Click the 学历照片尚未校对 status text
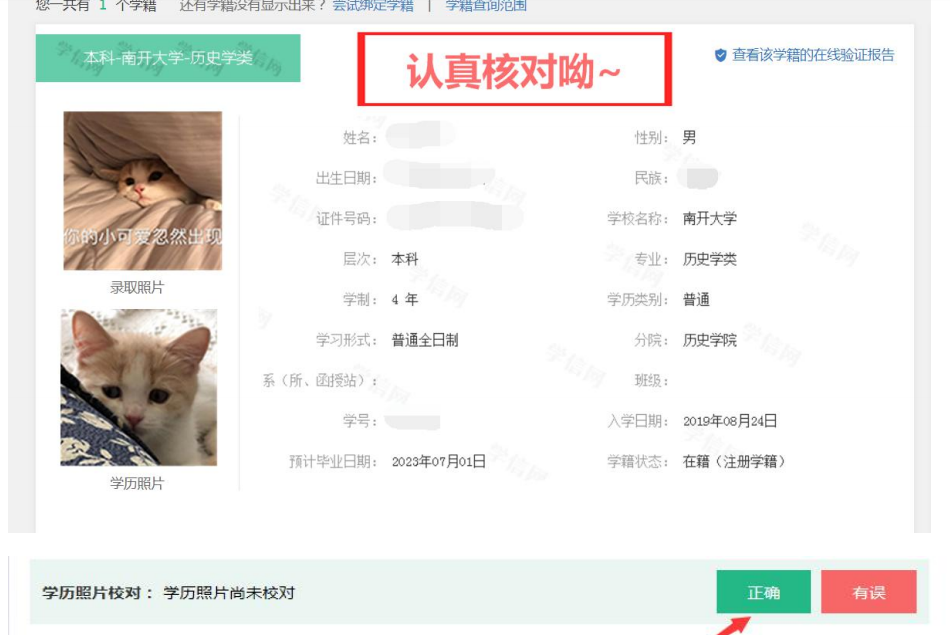This screenshot has height=635, width=950. click(229, 593)
